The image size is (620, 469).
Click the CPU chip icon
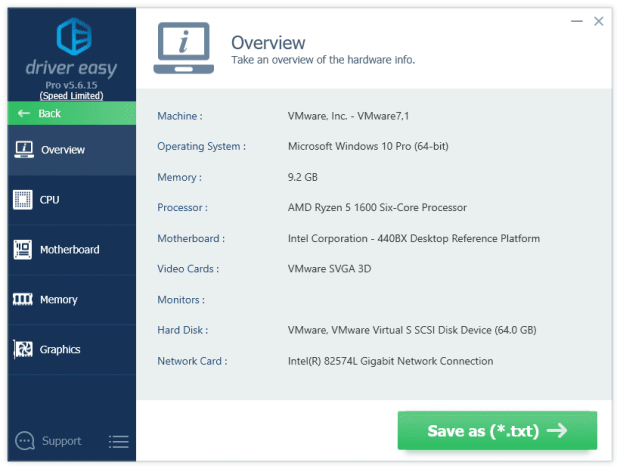[x=23, y=200]
